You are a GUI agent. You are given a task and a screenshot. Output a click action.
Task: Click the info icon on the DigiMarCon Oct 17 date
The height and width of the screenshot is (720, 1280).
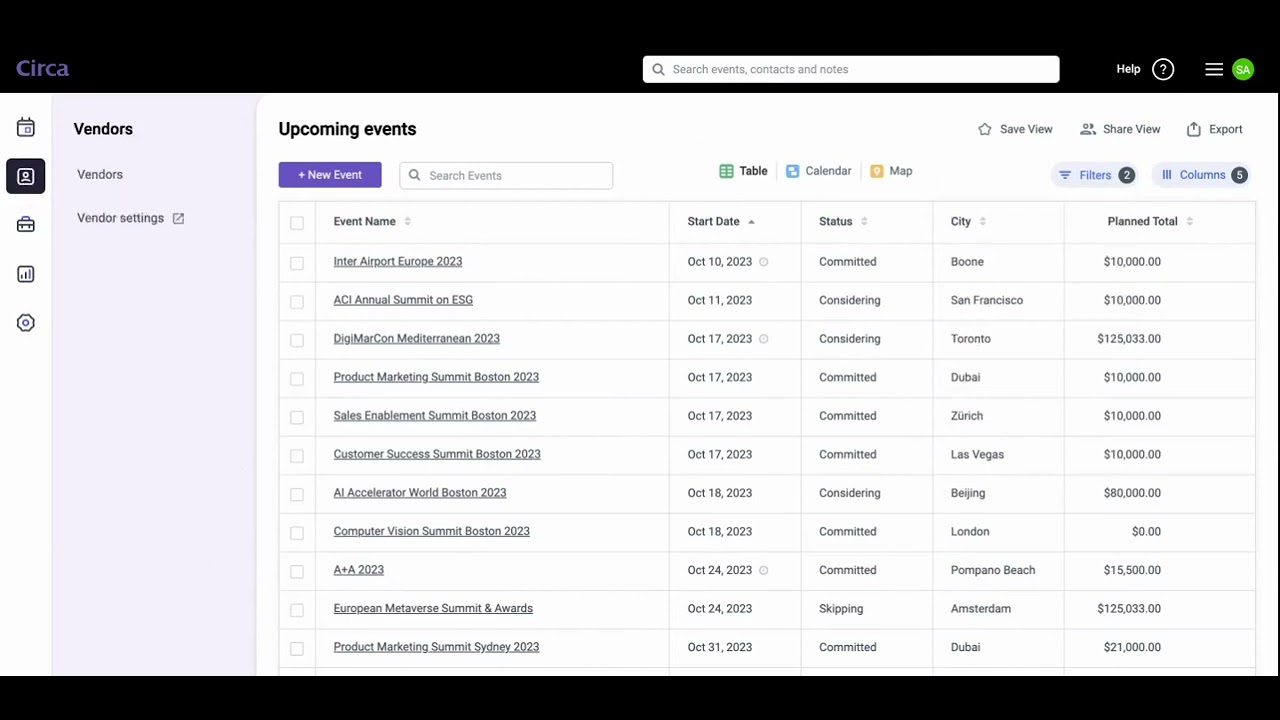pos(763,339)
